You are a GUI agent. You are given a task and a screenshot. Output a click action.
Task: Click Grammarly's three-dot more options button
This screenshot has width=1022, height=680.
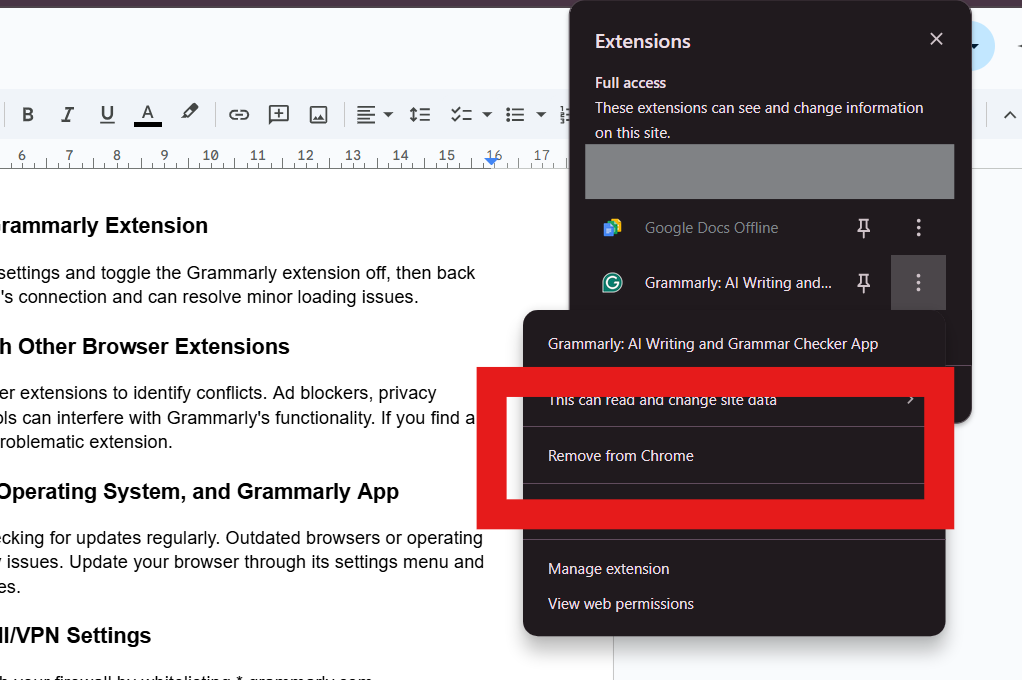[x=918, y=283]
